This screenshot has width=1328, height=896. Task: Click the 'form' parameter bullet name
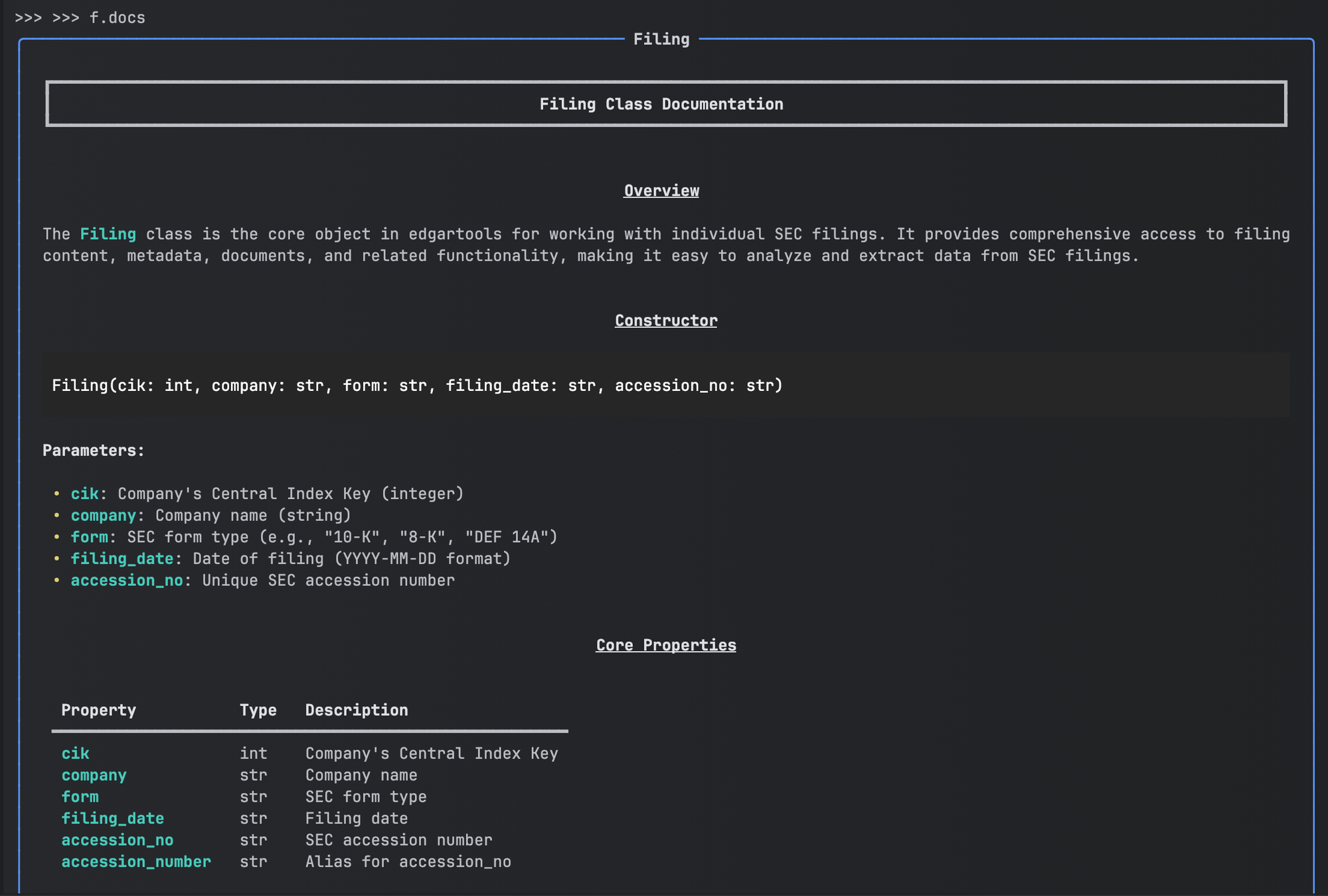pos(90,537)
